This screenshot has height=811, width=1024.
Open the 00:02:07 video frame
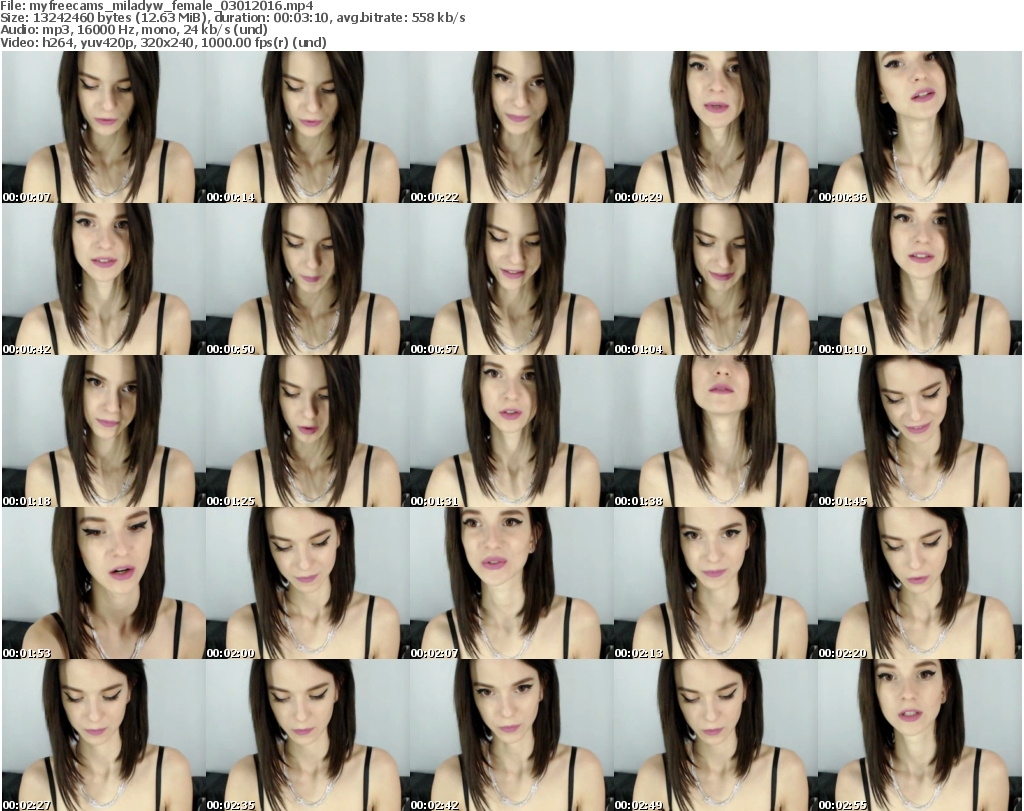tap(511, 583)
